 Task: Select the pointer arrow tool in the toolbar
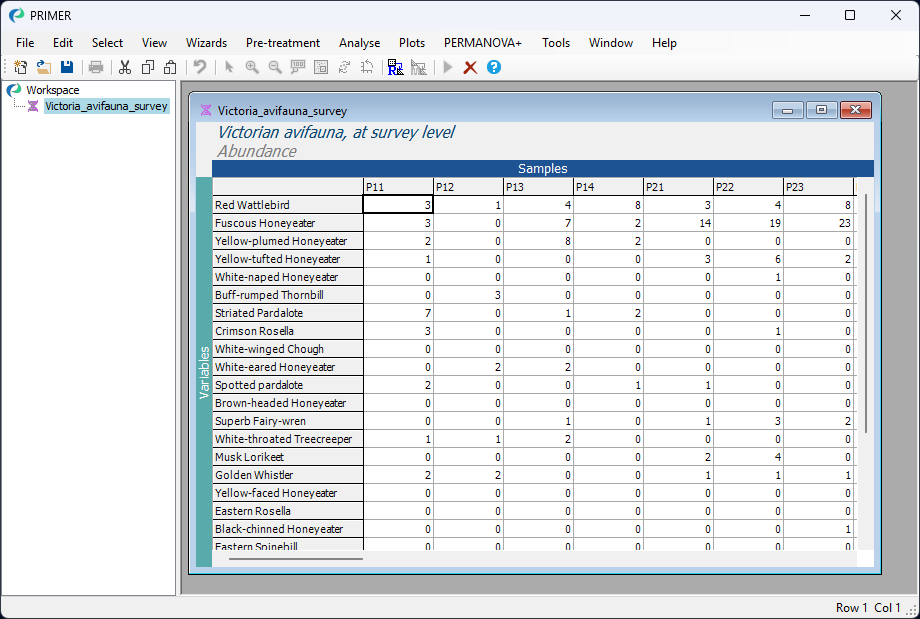click(x=229, y=67)
